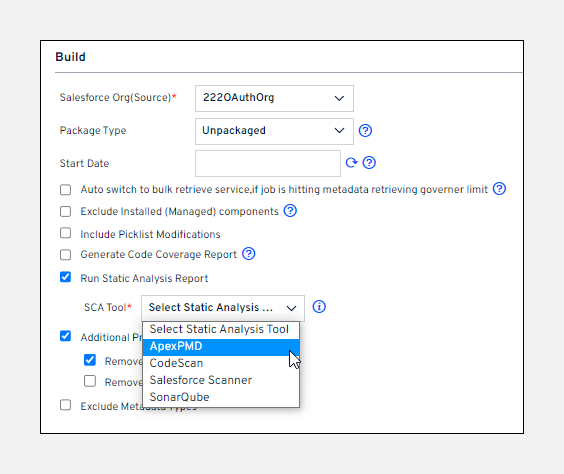
Task: Check the second unchecked Remove option
Action: point(90,381)
